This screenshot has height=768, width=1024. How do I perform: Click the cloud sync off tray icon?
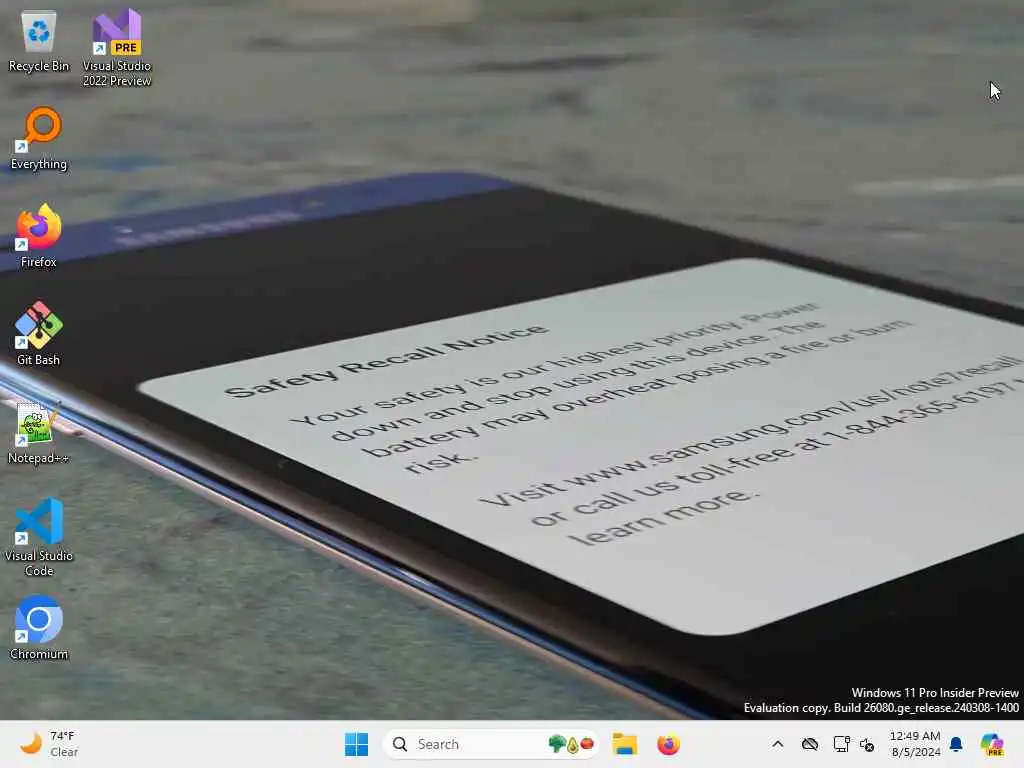pyautogui.click(x=810, y=744)
